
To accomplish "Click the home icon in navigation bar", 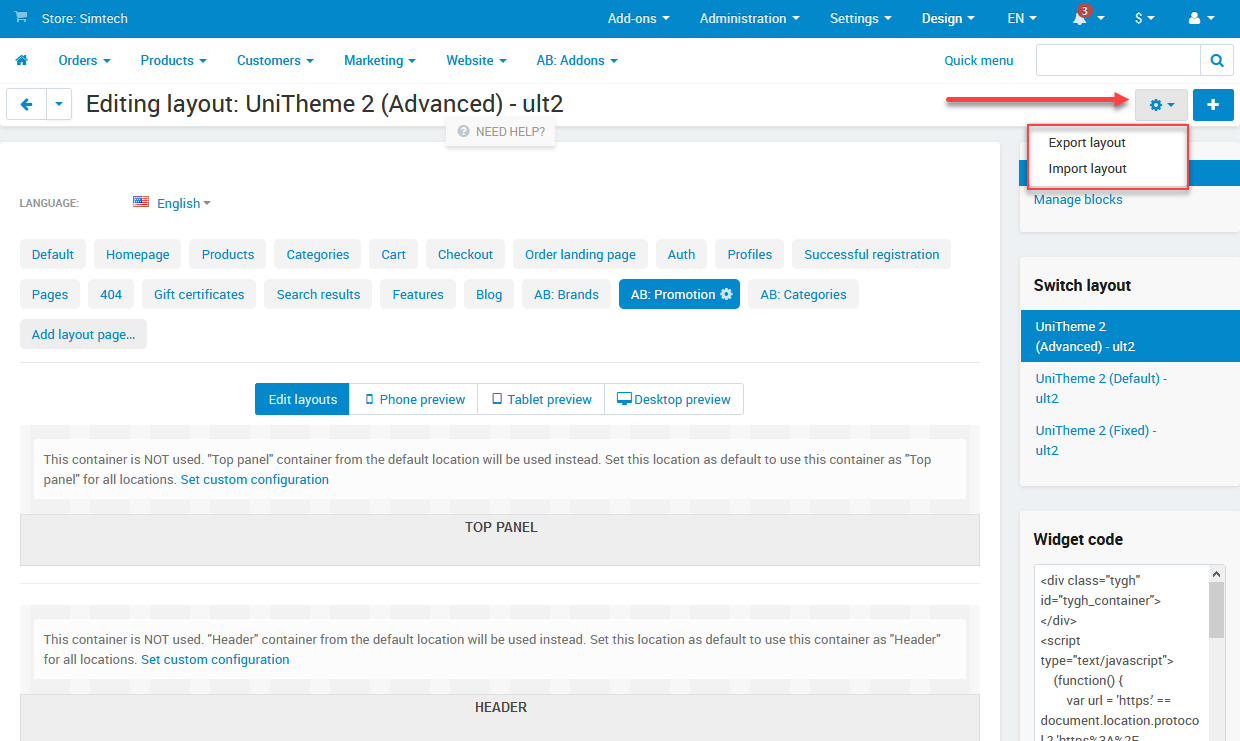I will (x=21, y=61).
